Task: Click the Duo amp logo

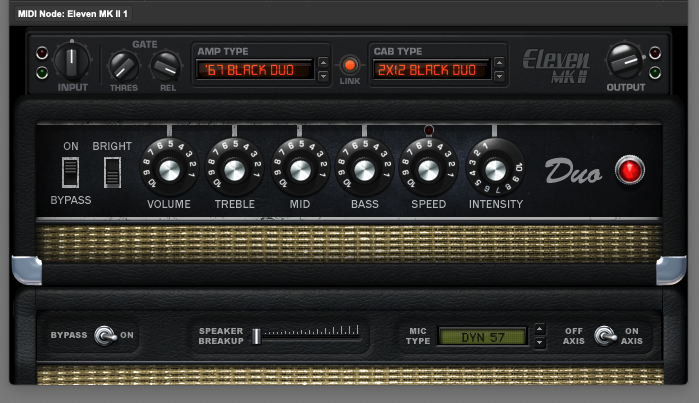Action: pyautogui.click(x=573, y=171)
